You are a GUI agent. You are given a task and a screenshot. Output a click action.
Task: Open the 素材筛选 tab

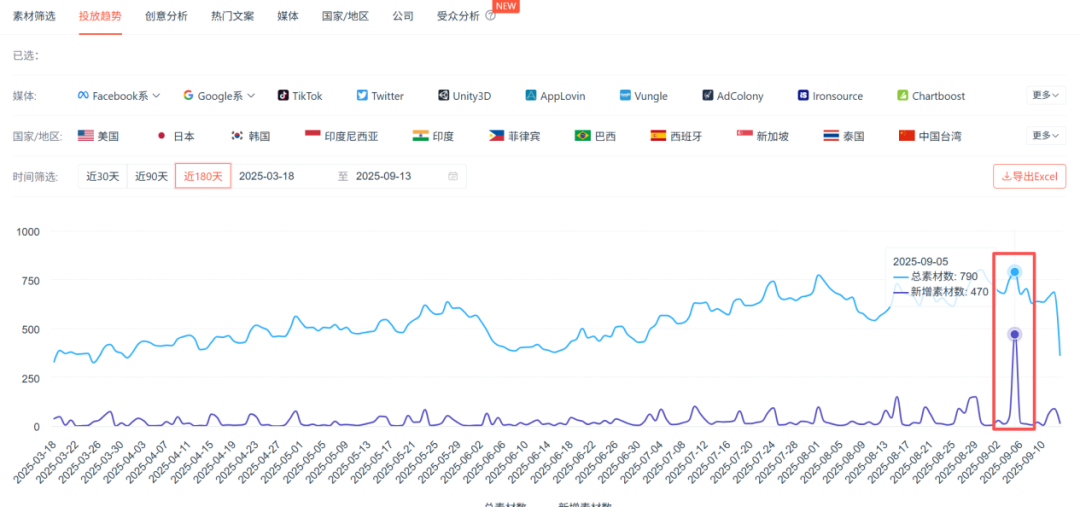pos(34,16)
